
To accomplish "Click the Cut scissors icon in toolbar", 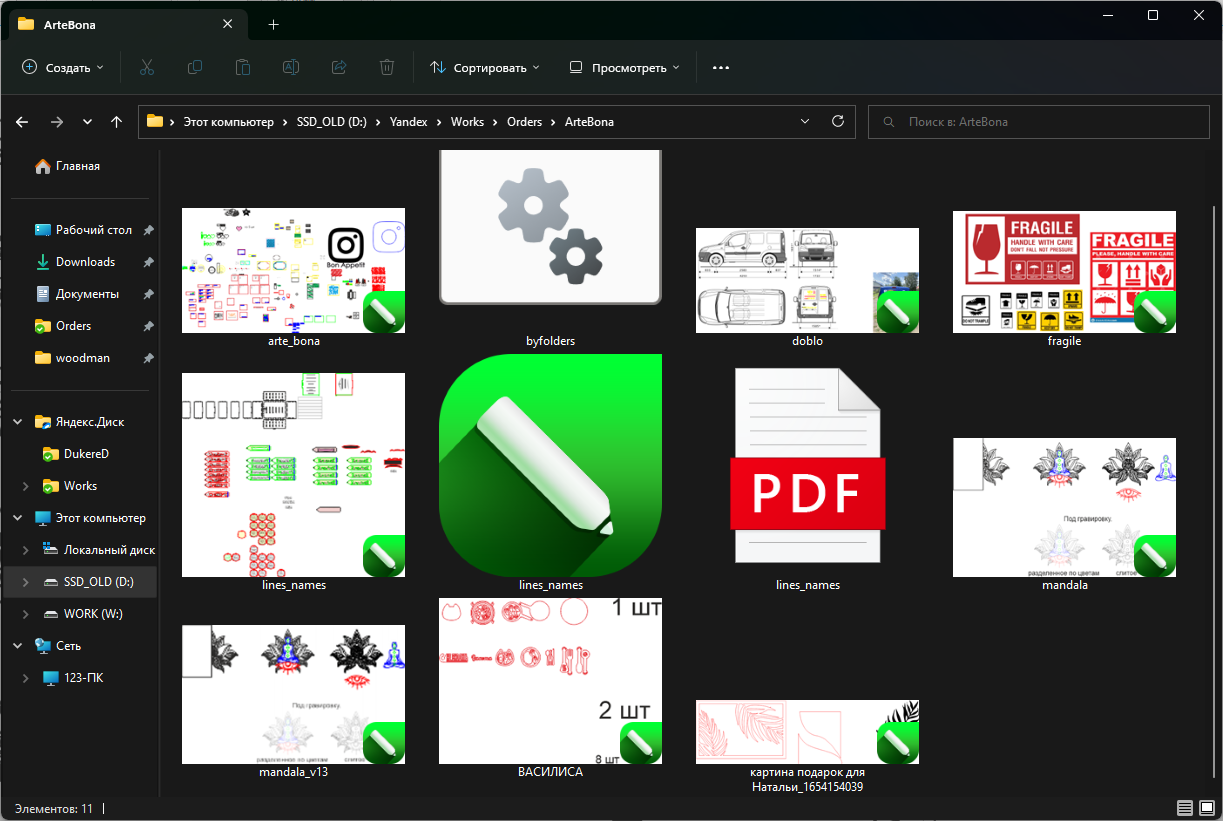I will (146, 67).
